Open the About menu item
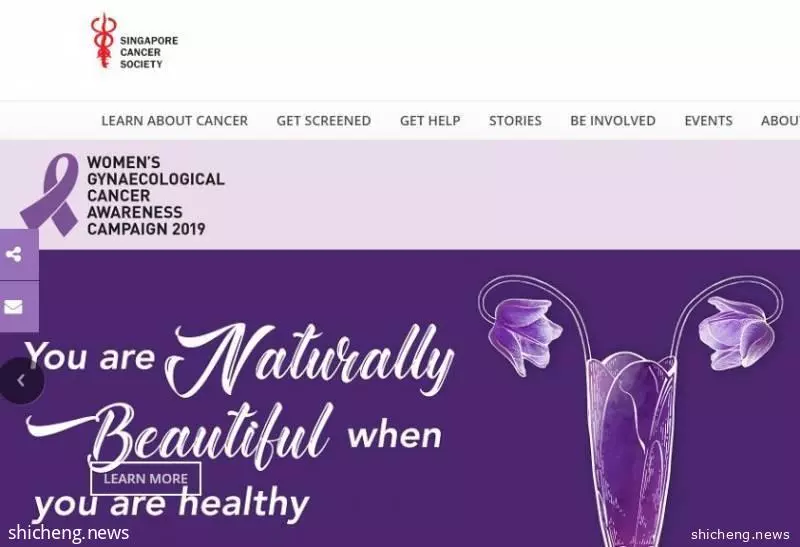 (780, 121)
